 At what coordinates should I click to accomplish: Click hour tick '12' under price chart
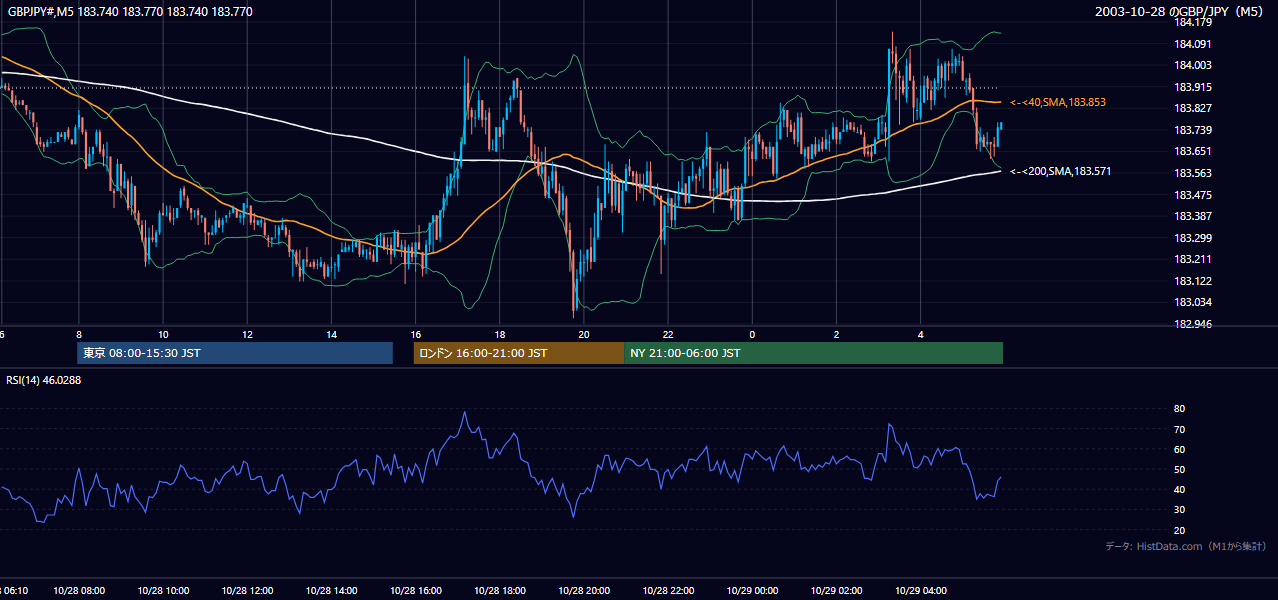point(247,334)
